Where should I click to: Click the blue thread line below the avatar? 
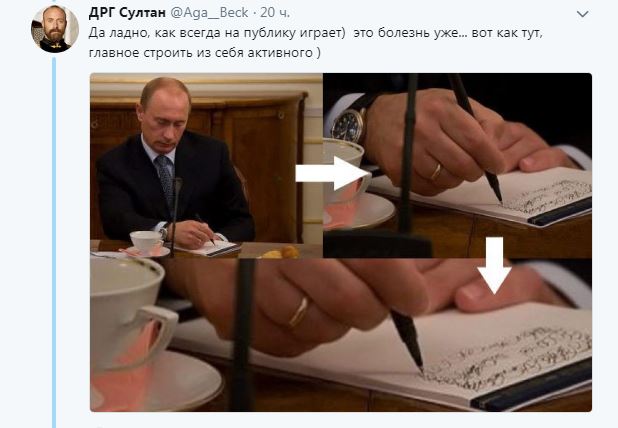(54, 242)
